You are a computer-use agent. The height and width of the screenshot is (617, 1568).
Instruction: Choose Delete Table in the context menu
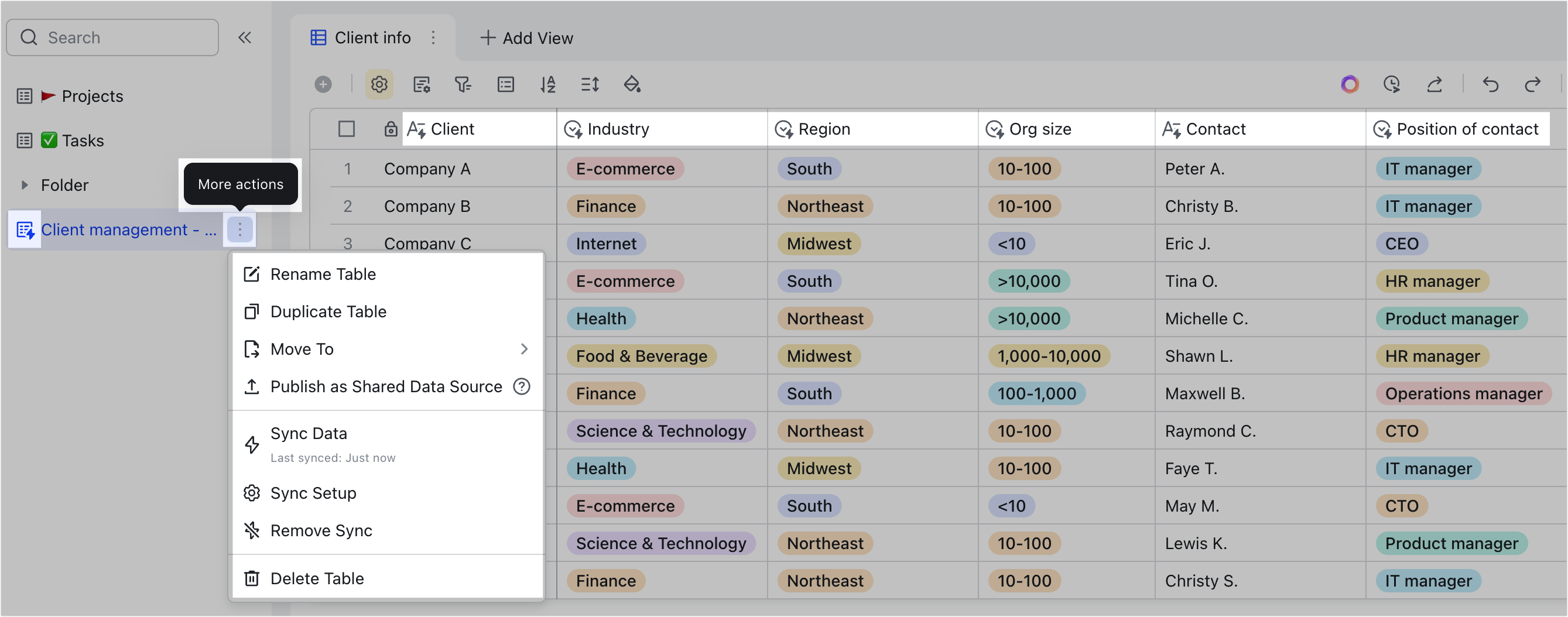[x=318, y=578]
